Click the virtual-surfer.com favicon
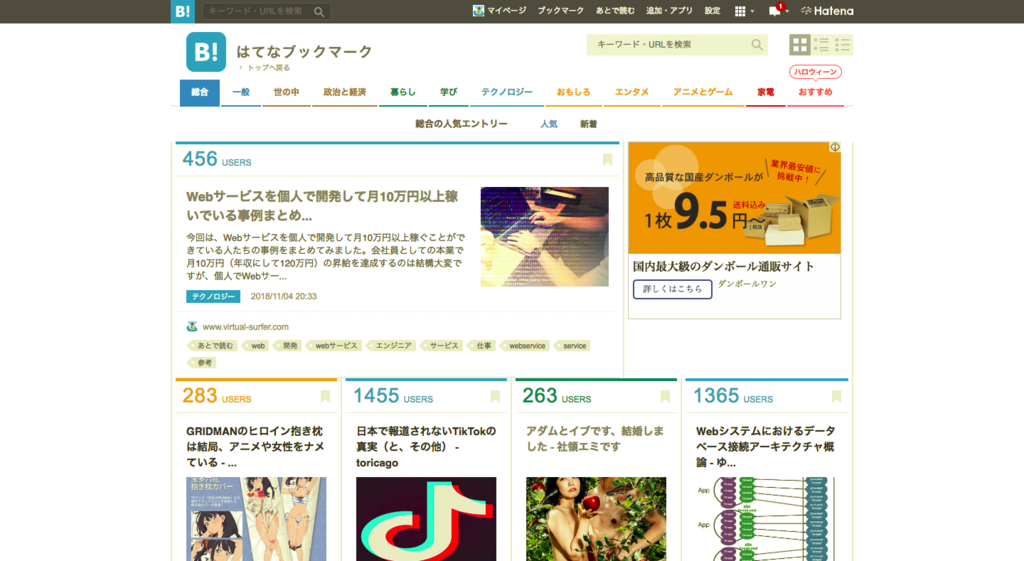This screenshot has width=1024, height=561. click(192, 327)
